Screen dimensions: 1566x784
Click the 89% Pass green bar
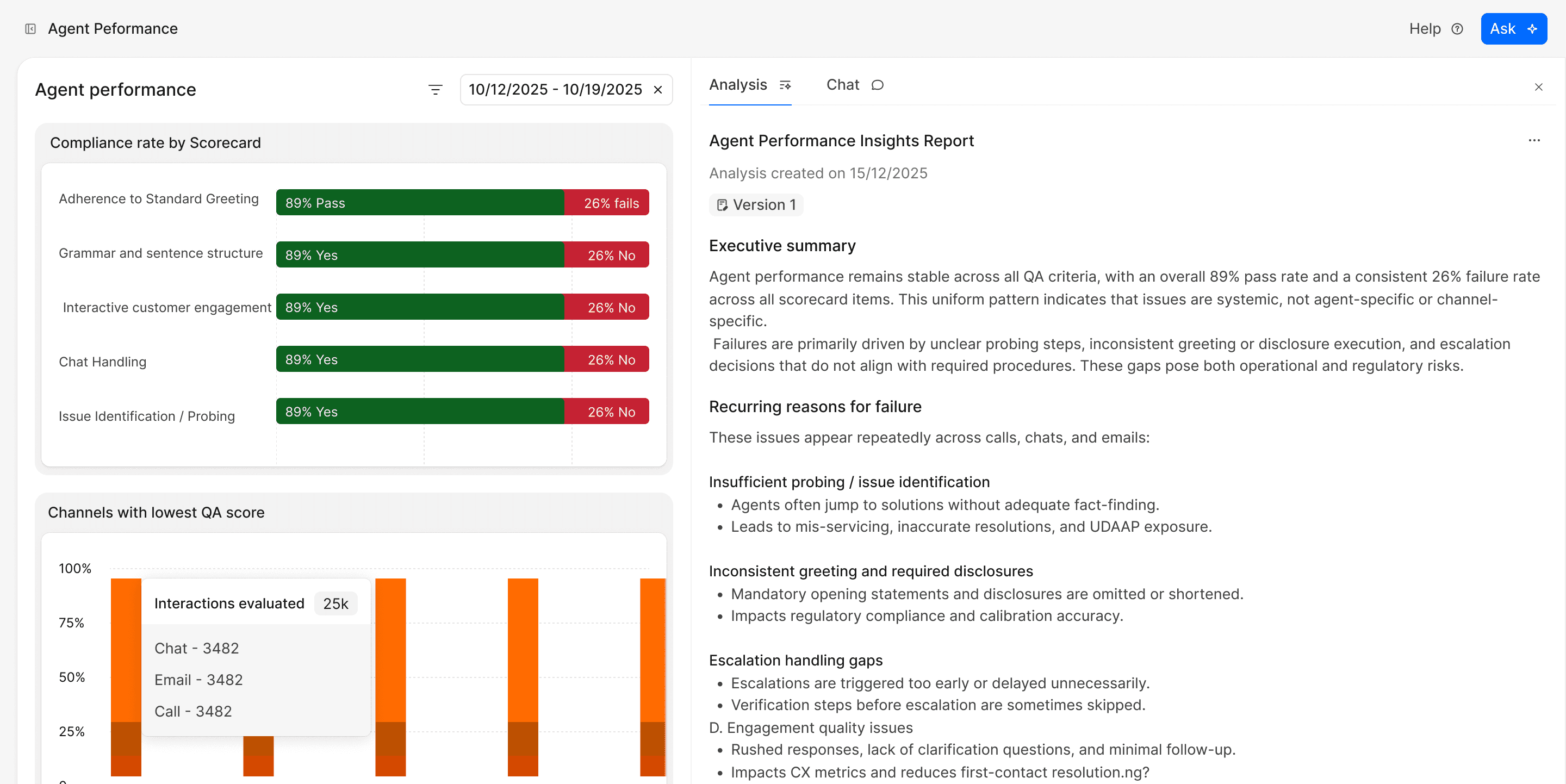[419, 203]
